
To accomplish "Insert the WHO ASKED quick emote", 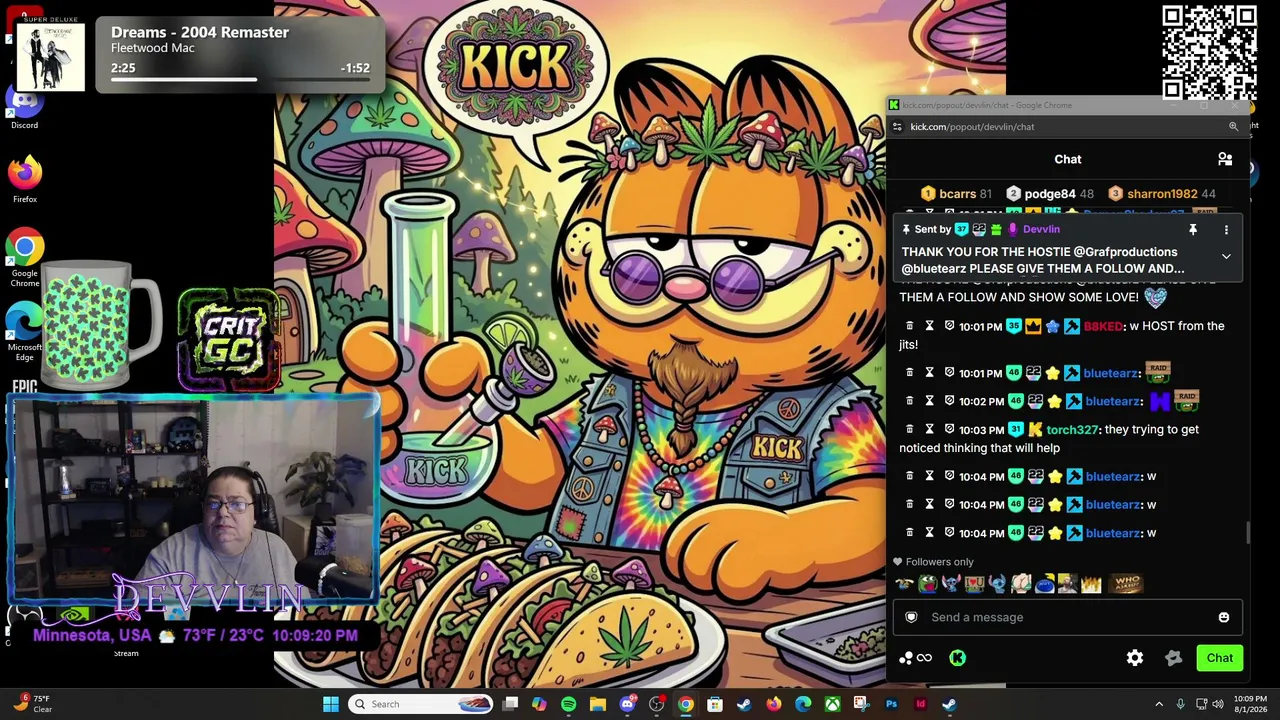I will coord(1127,584).
